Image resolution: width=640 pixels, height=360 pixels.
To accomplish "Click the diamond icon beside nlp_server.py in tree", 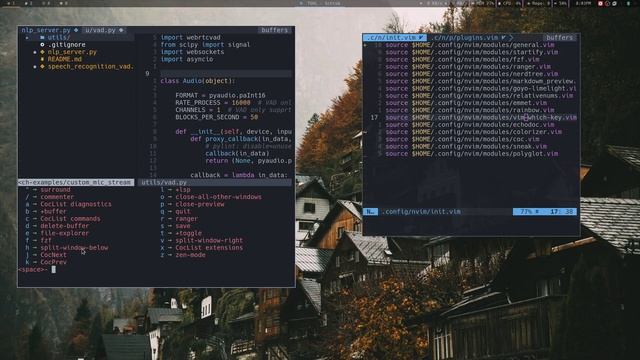I will (42, 52).
